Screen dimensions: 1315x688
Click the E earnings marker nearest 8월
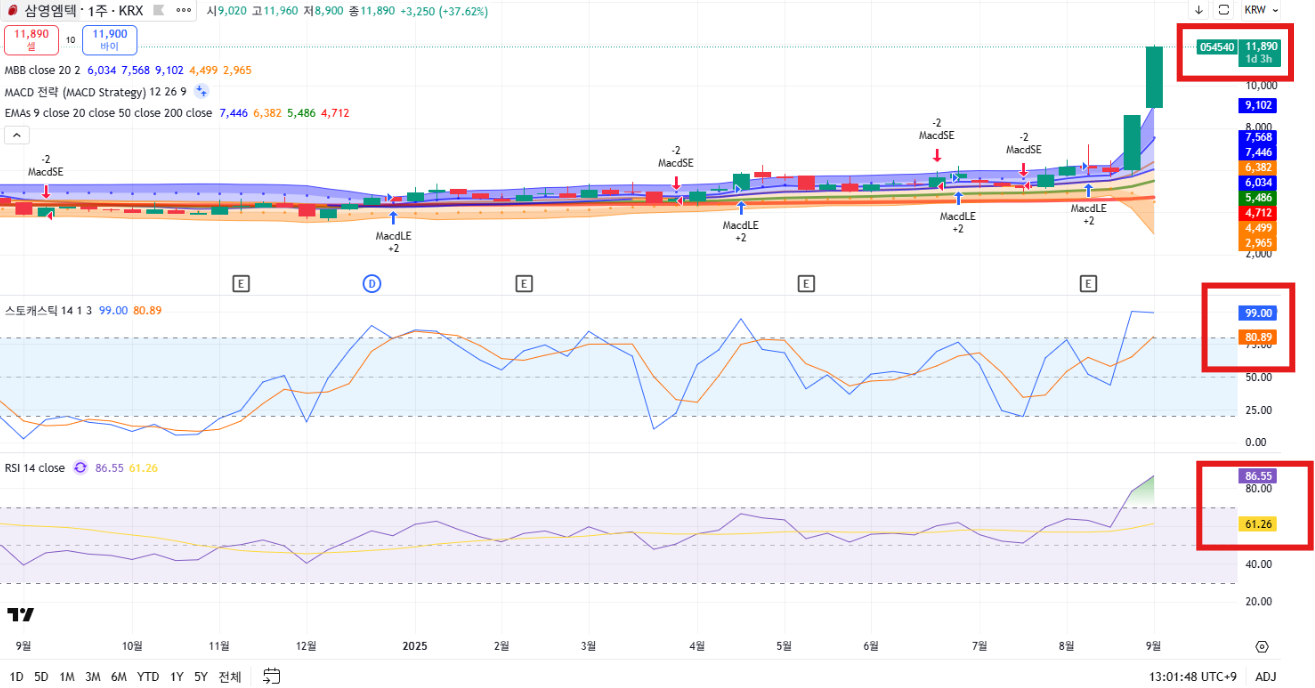1088,284
